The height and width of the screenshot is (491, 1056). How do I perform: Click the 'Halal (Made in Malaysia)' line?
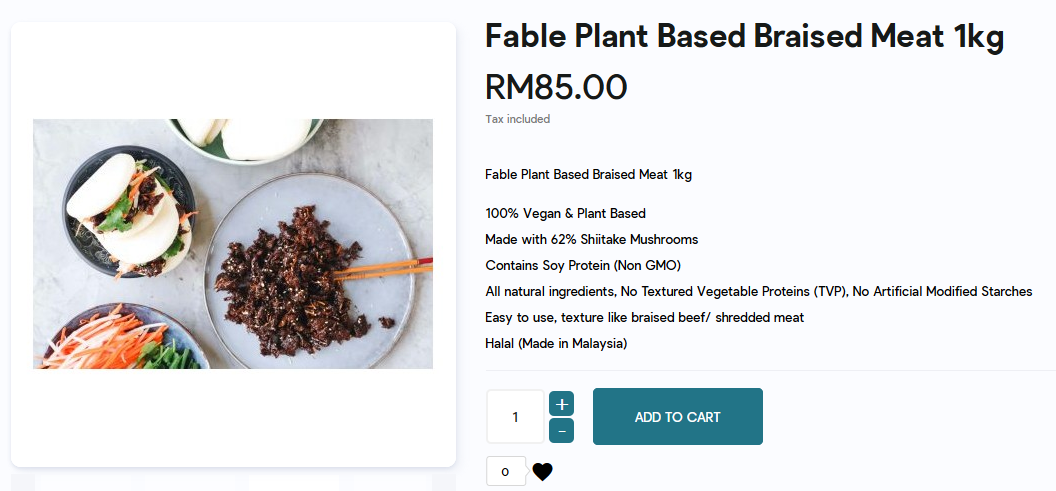(x=555, y=343)
